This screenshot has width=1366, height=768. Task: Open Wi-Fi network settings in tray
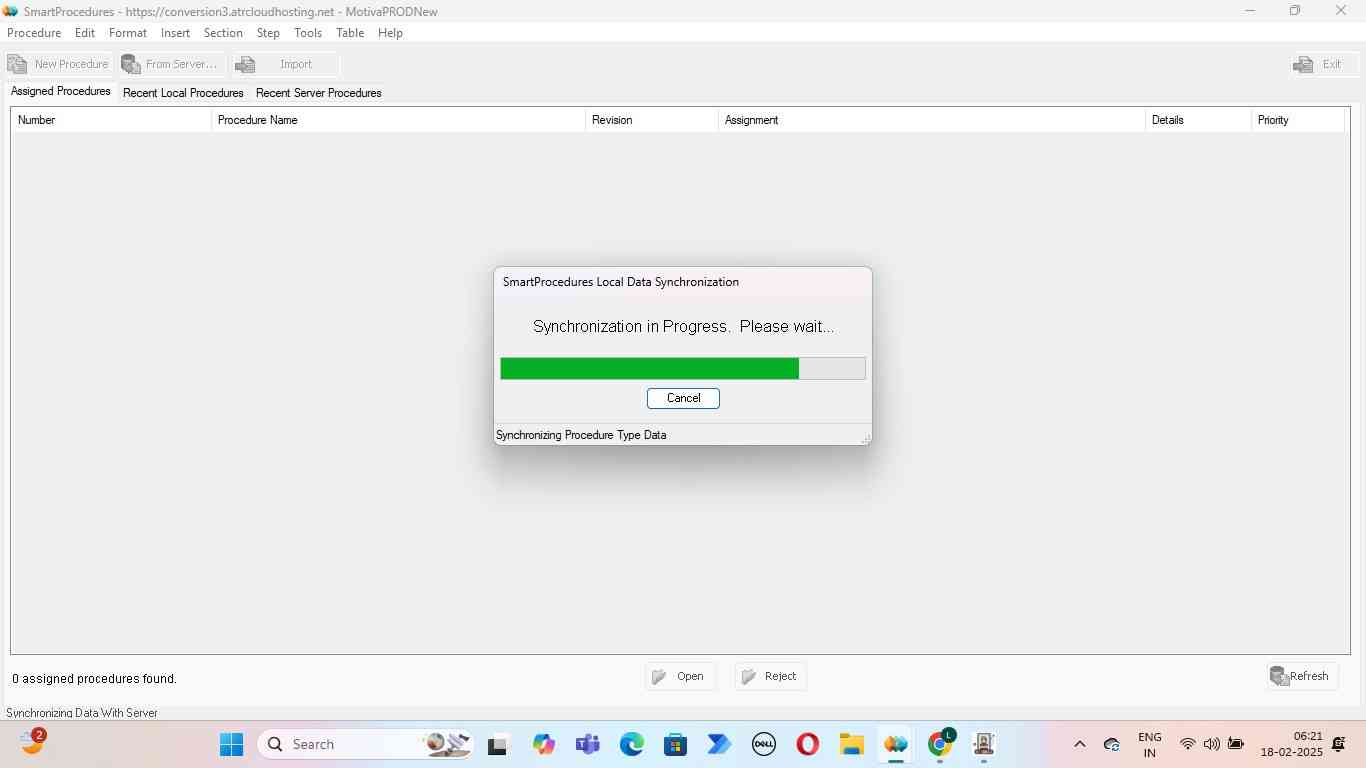(x=1188, y=744)
